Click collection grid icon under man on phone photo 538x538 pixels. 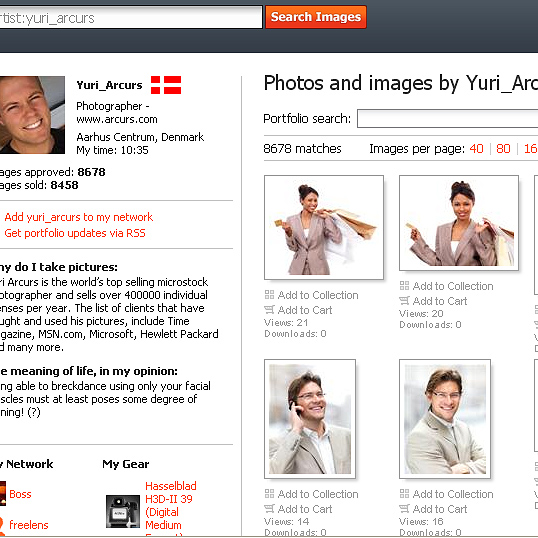[269, 494]
